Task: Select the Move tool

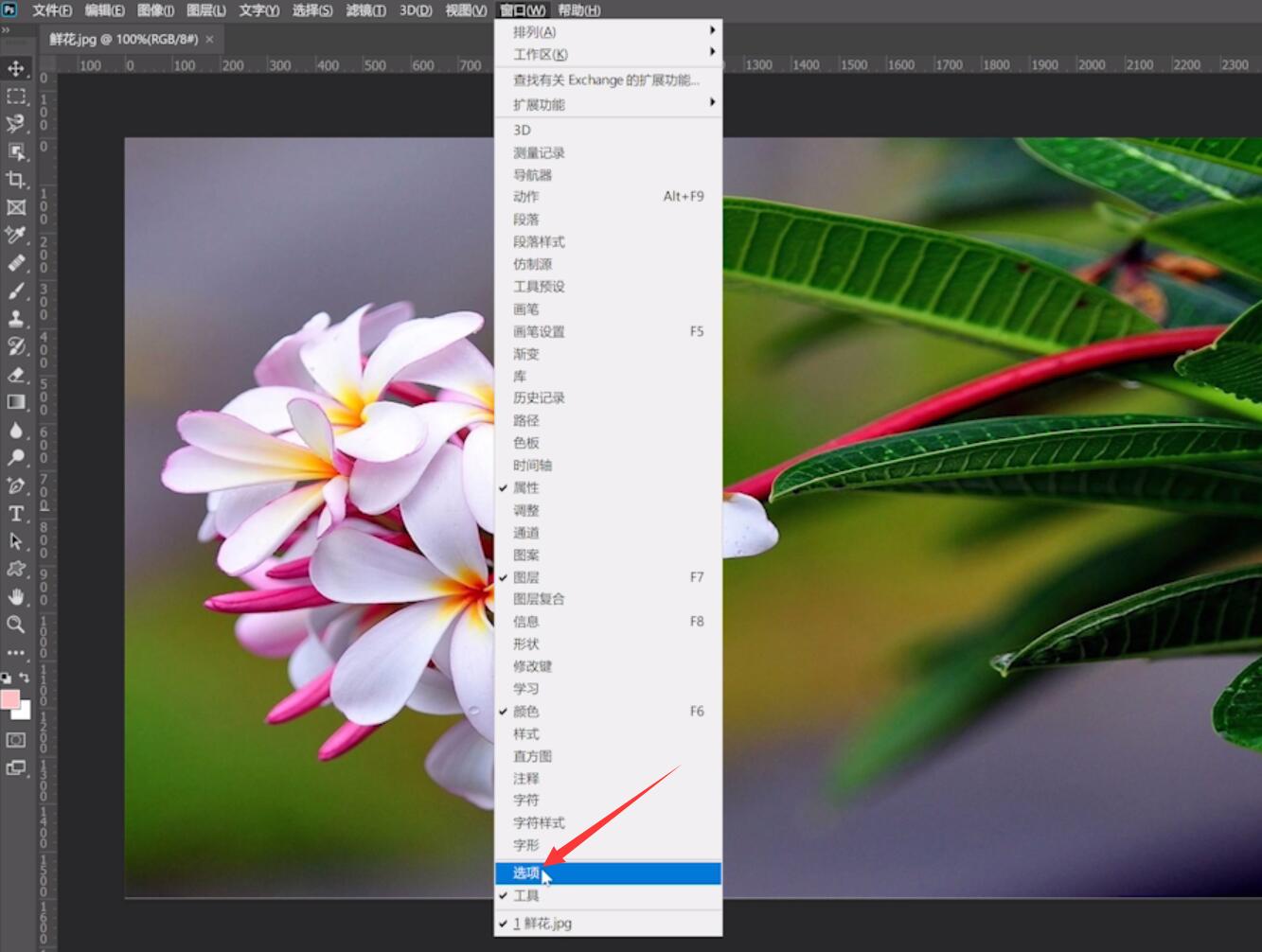Action: point(16,68)
